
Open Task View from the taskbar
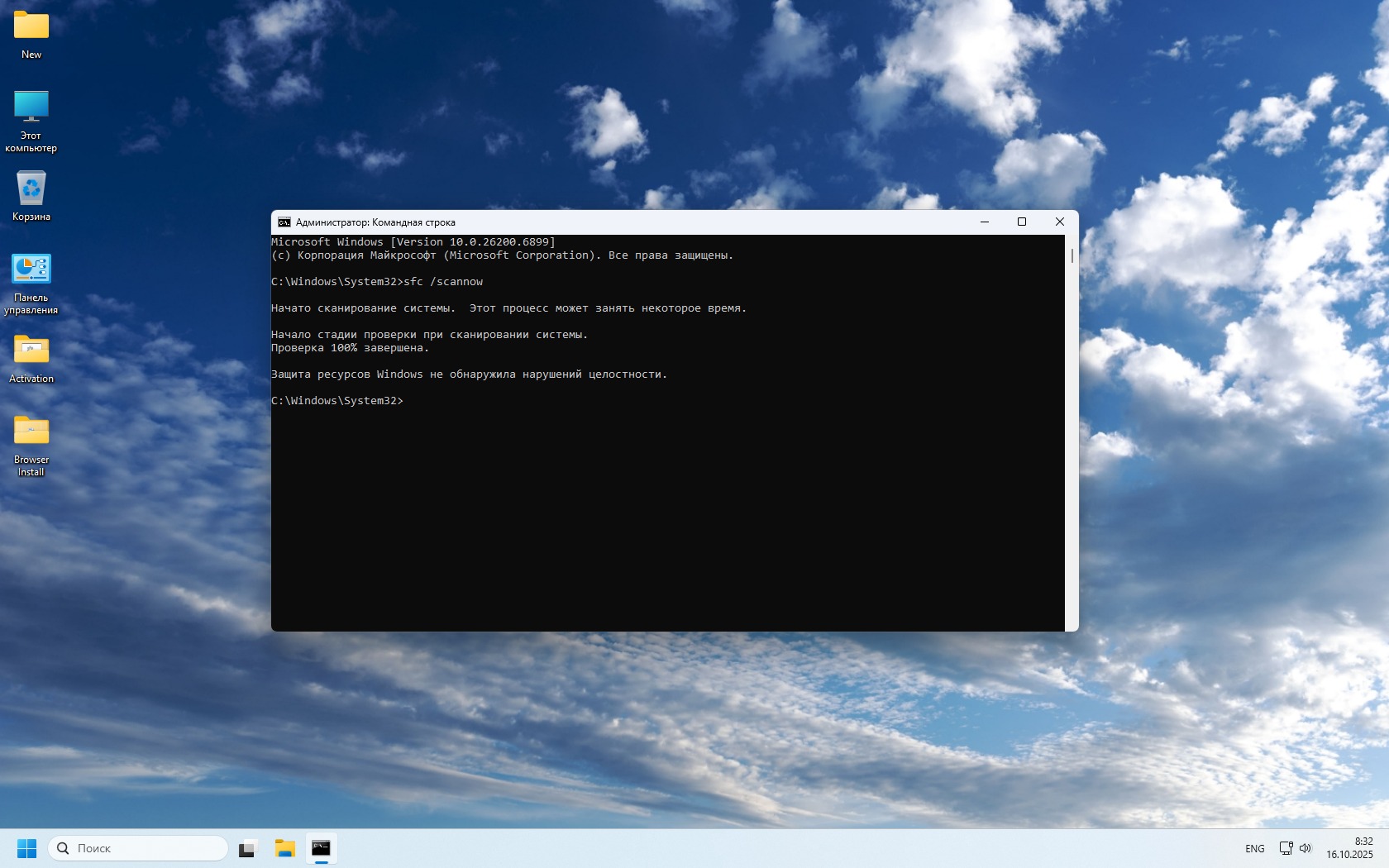(x=248, y=848)
